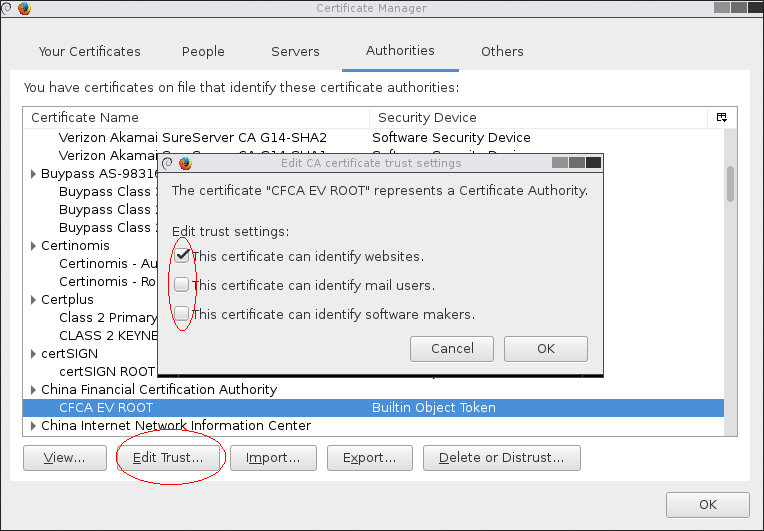Image resolution: width=764 pixels, height=531 pixels.
Task: Click the View... button
Action: coord(65,458)
